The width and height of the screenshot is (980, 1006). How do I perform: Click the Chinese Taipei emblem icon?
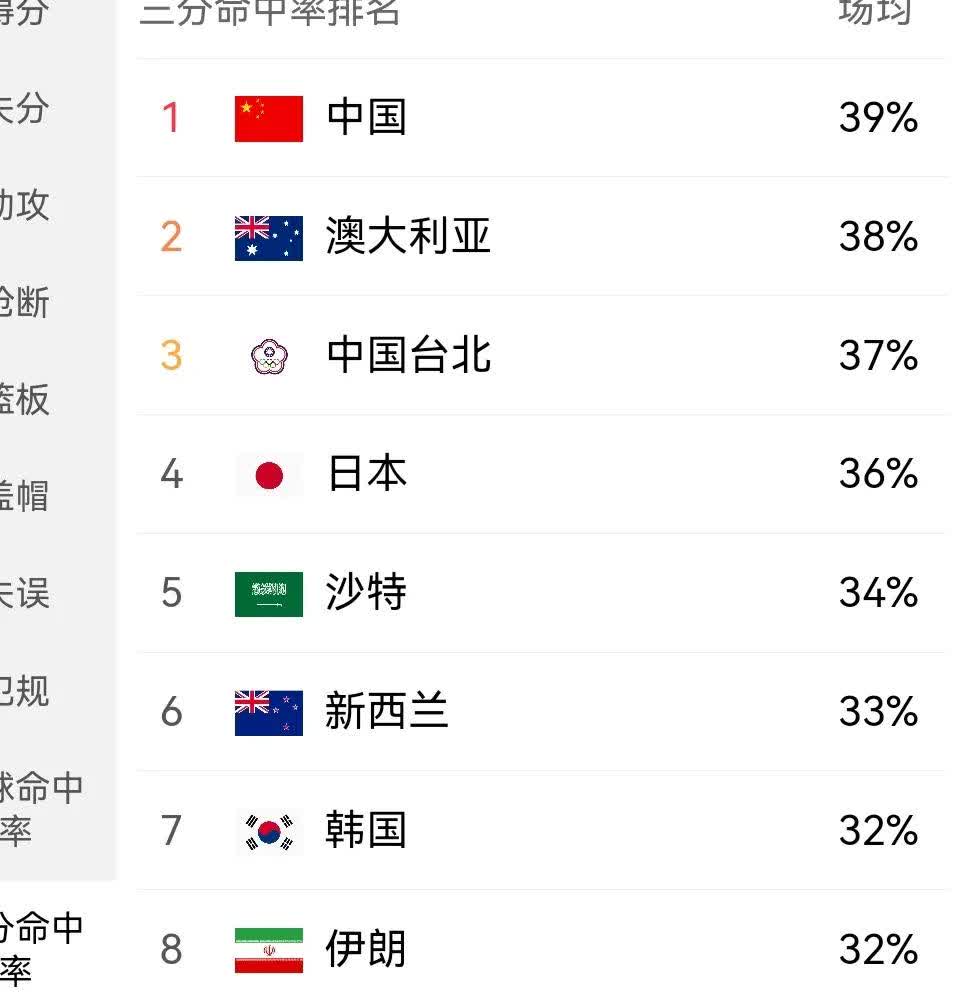coord(269,356)
